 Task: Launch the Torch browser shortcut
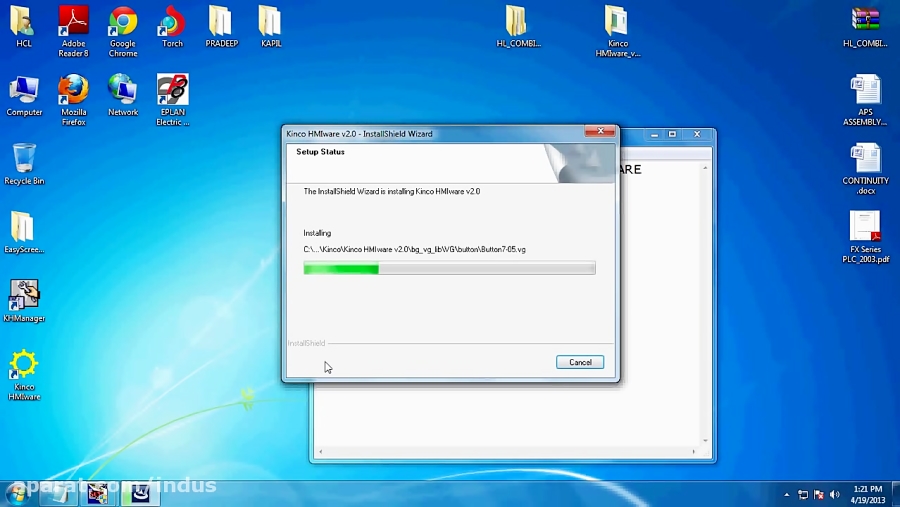tap(172, 26)
